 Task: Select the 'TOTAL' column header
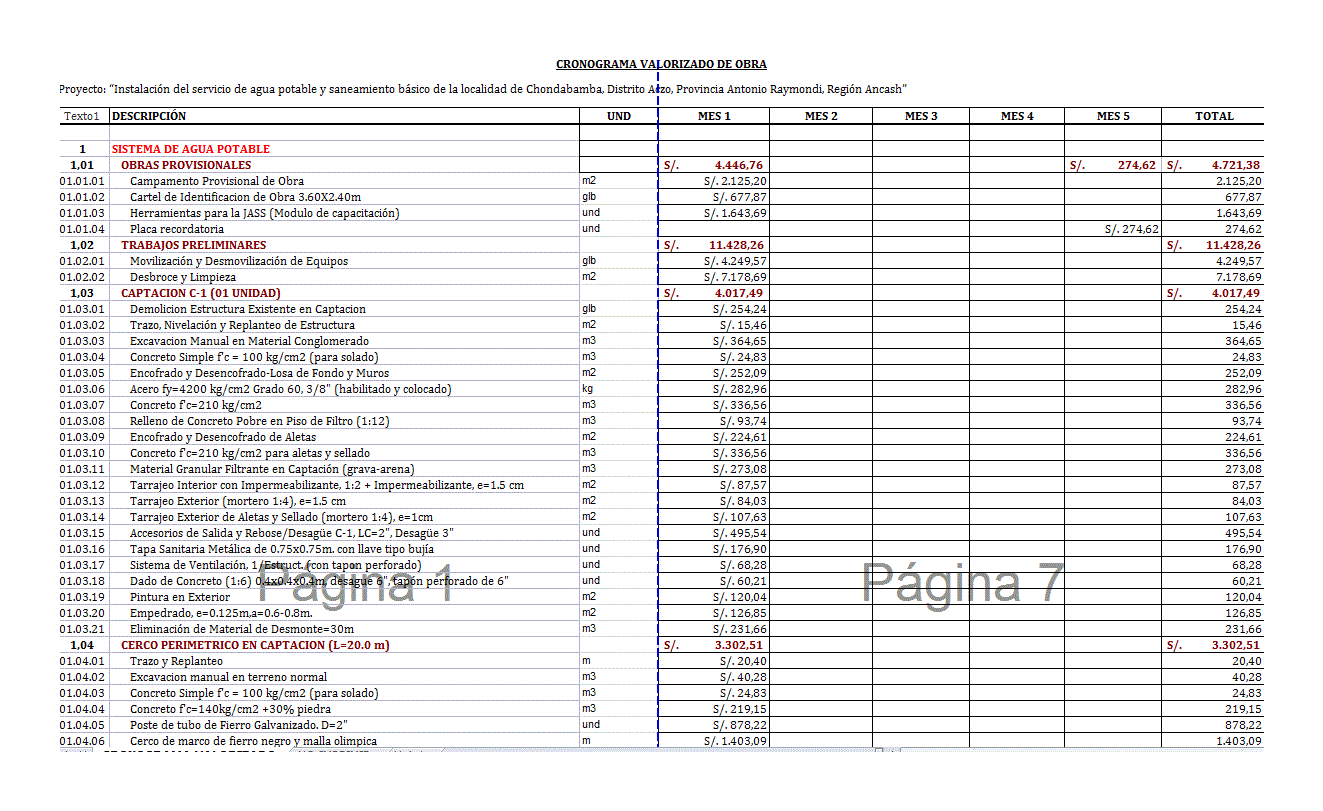[x=1214, y=116]
